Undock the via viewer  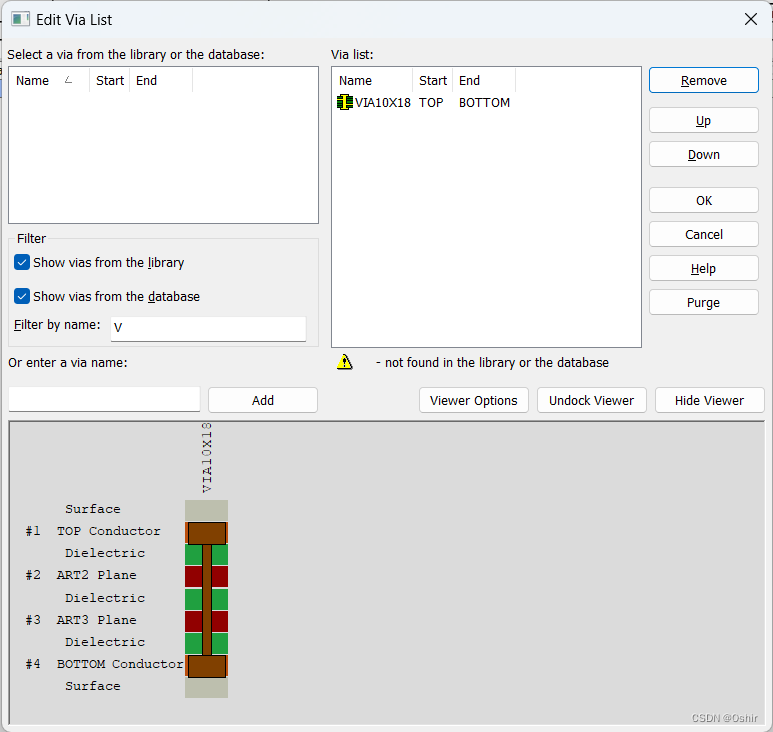click(592, 401)
